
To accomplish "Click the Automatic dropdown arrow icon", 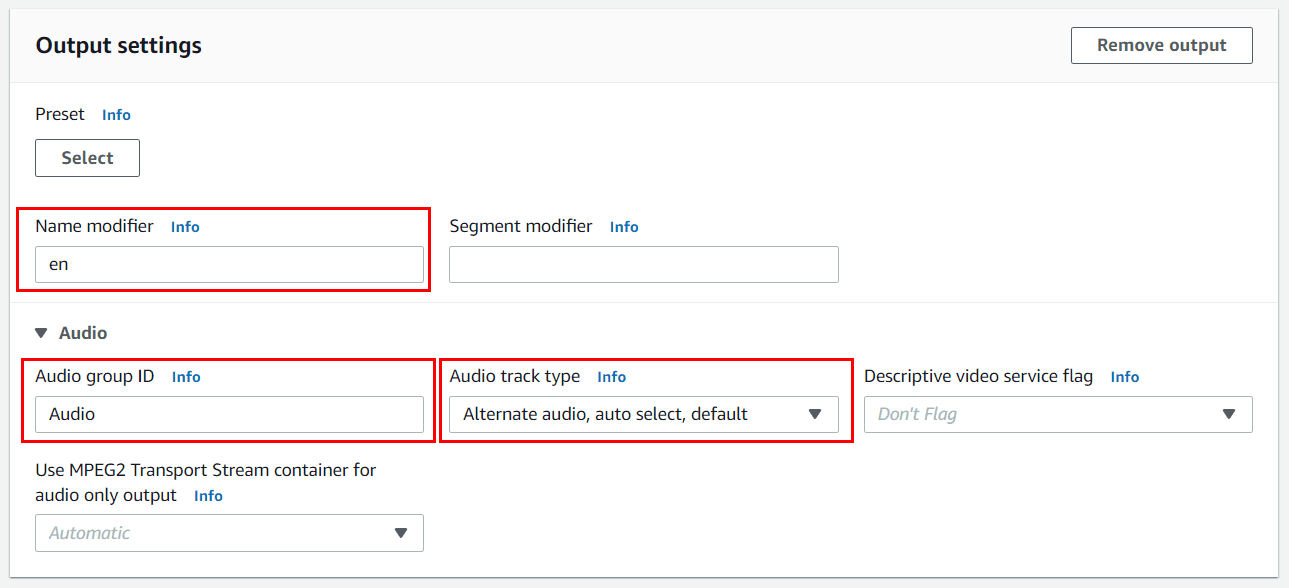I will (401, 533).
